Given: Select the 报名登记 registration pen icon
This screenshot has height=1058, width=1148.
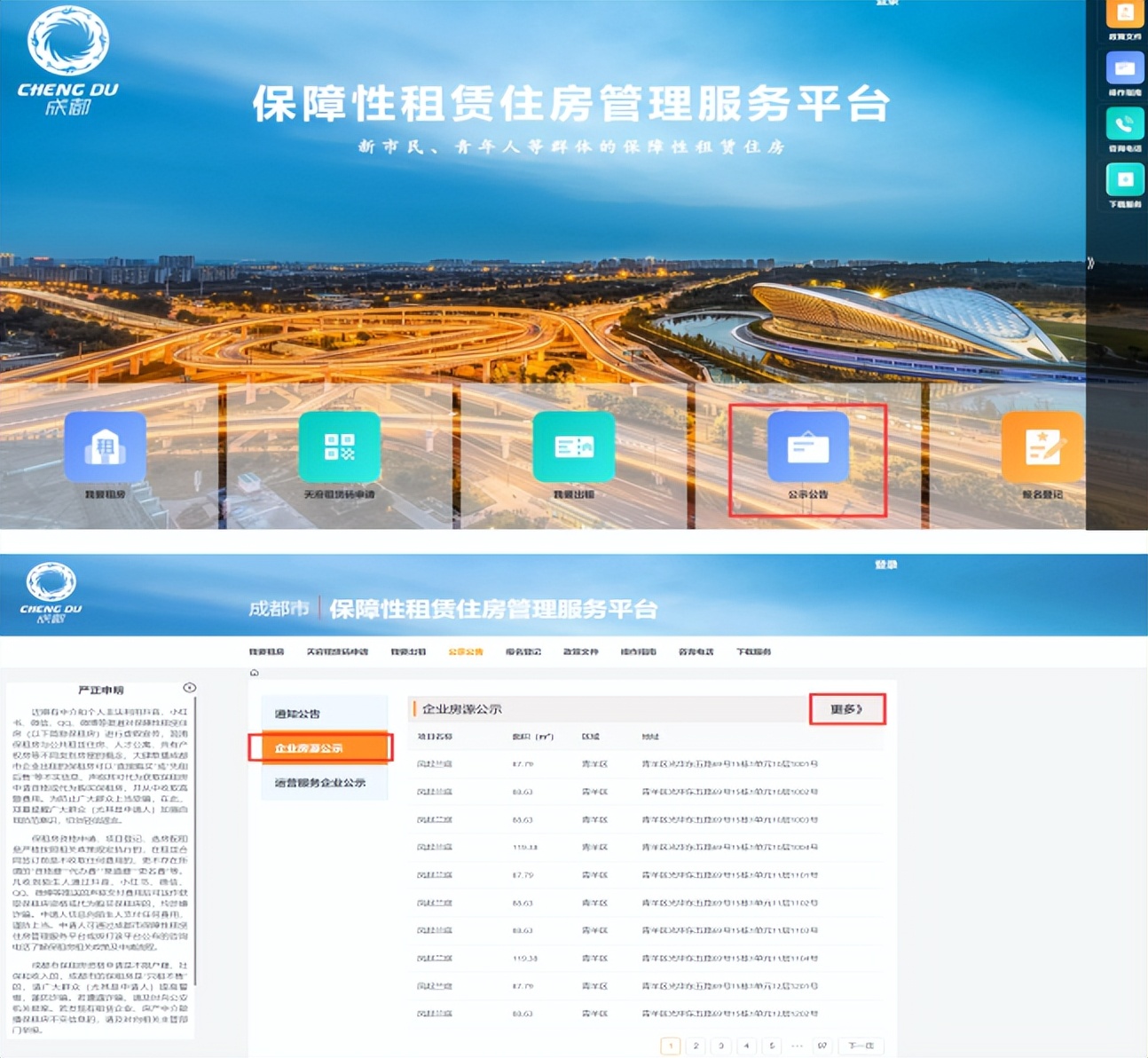Looking at the screenshot, I should click(1043, 446).
